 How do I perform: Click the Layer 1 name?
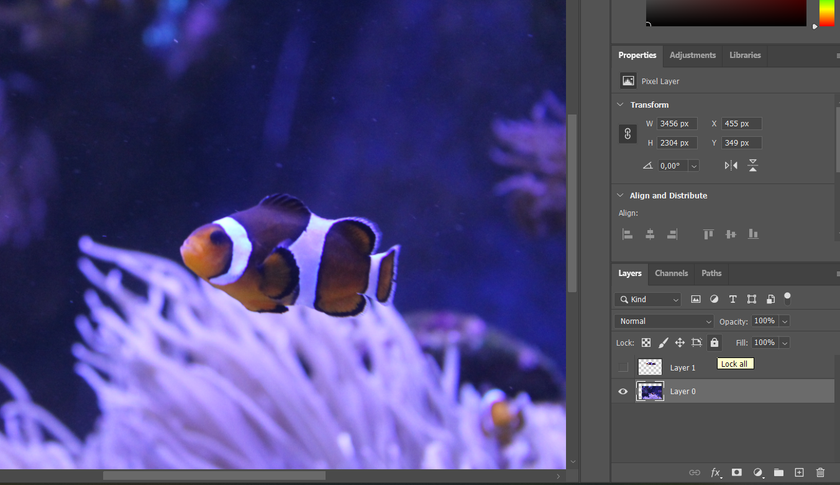coord(682,368)
